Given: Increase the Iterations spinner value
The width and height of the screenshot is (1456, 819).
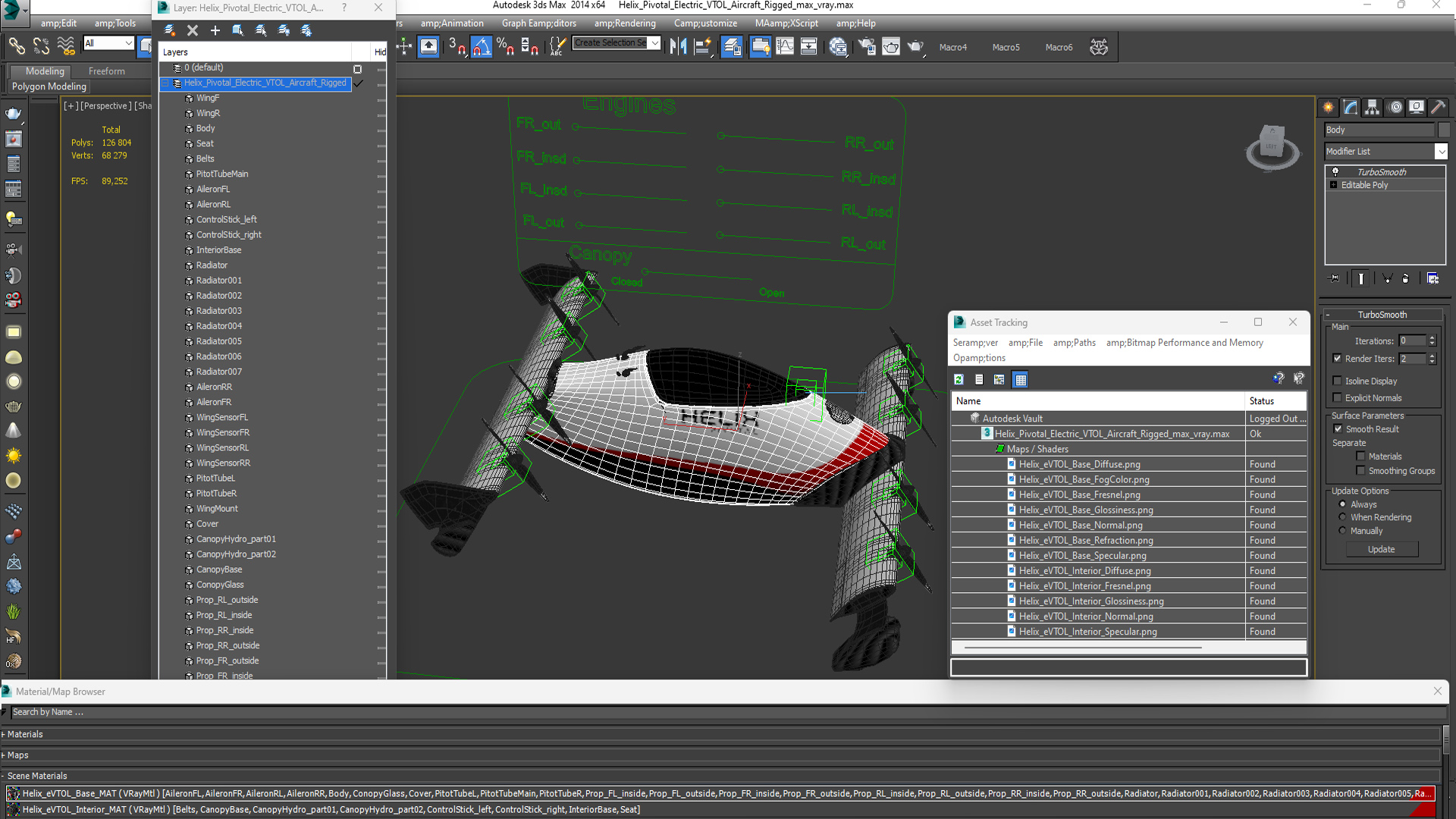Looking at the screenshot, I should [1432, 337].
